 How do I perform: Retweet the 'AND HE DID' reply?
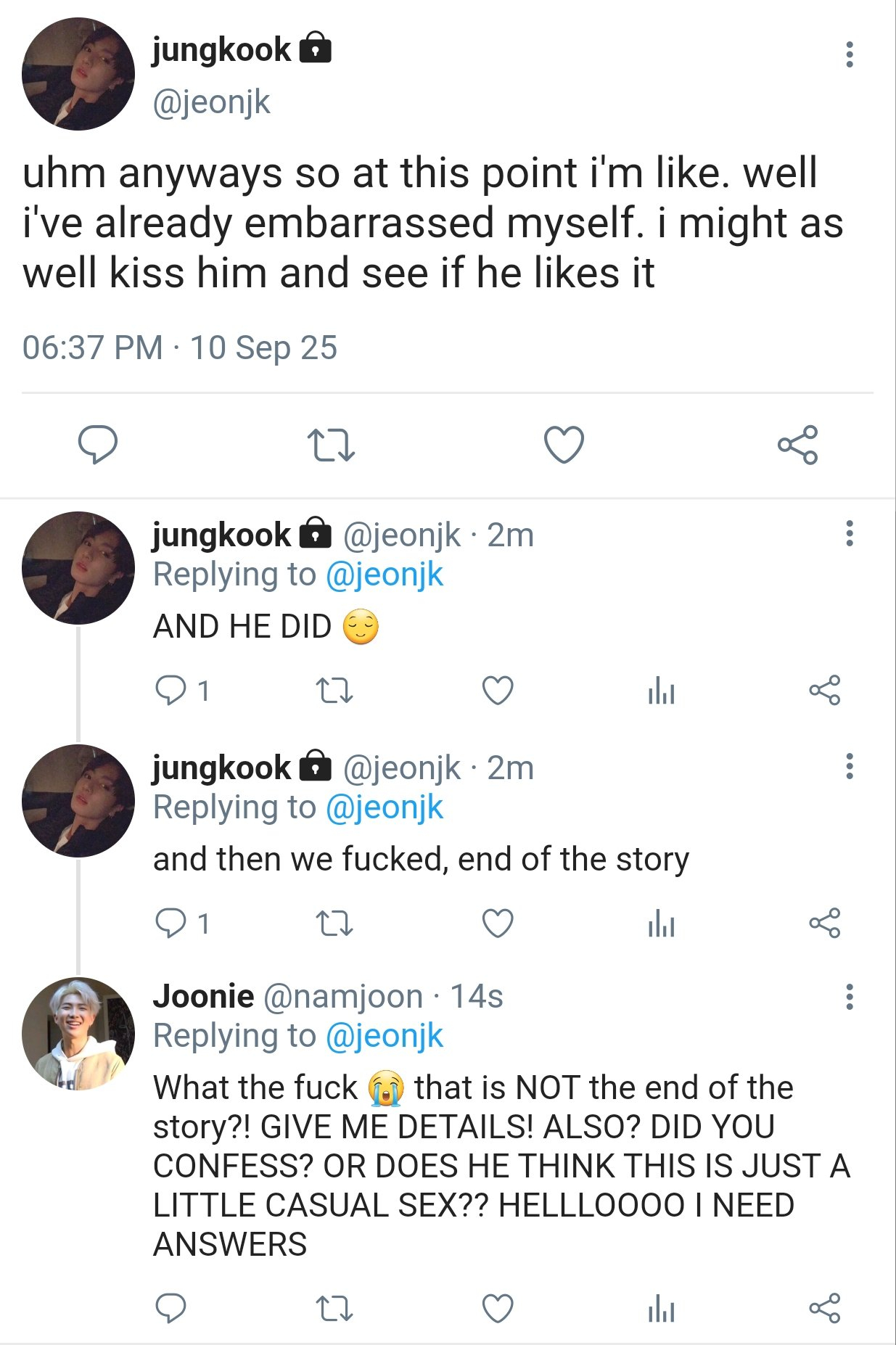coord(334,691)
